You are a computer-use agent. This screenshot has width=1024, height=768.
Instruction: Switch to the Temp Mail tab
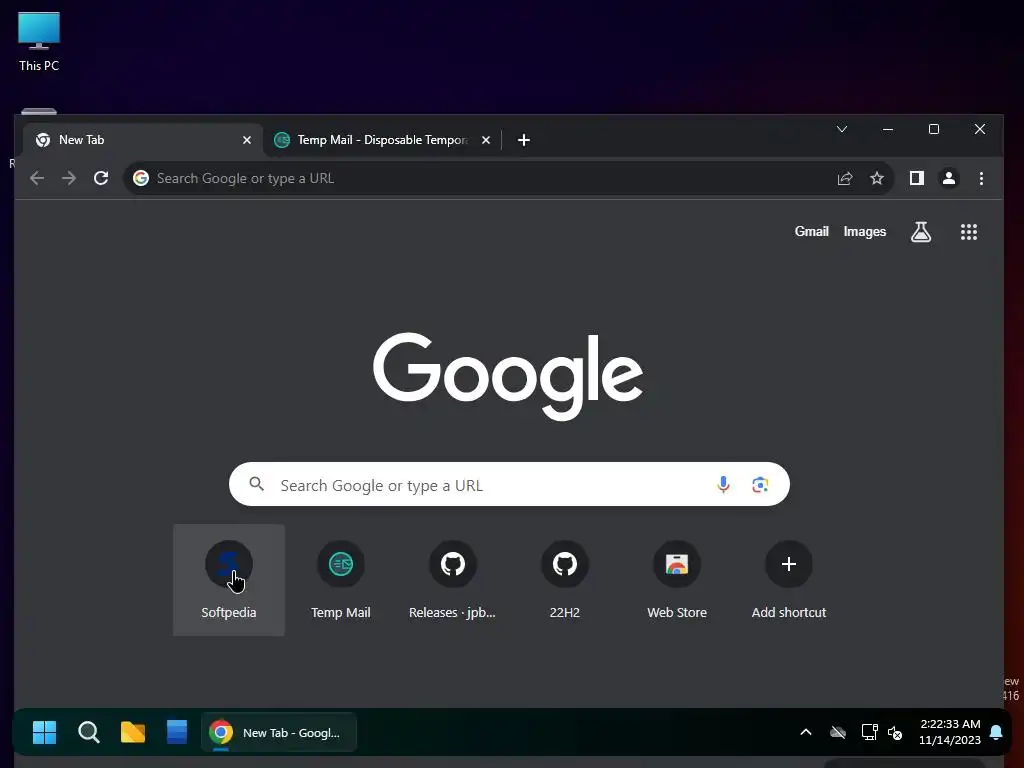click(383, 140)
